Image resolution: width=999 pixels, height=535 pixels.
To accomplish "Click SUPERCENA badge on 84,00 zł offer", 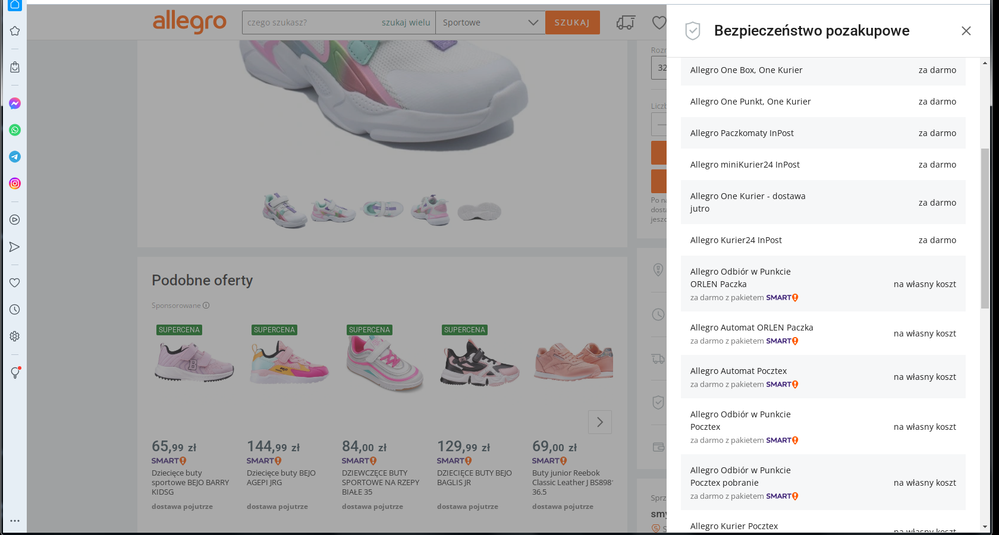I will pos(370,330).
